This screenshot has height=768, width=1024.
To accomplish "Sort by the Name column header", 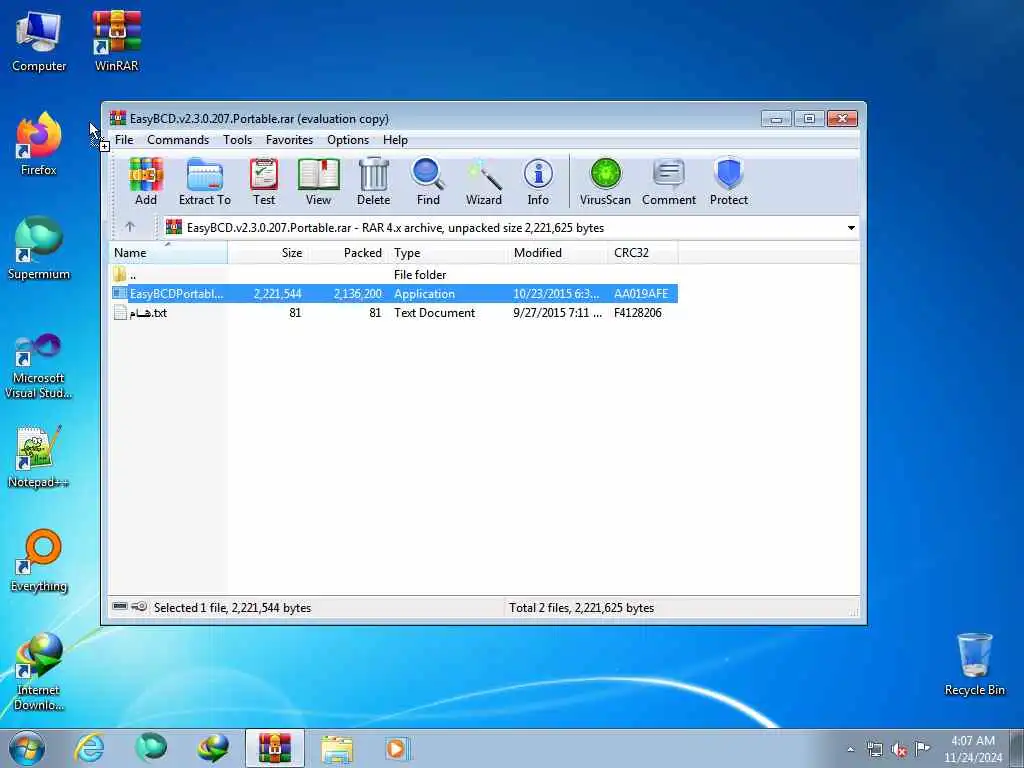I will 168,253.
